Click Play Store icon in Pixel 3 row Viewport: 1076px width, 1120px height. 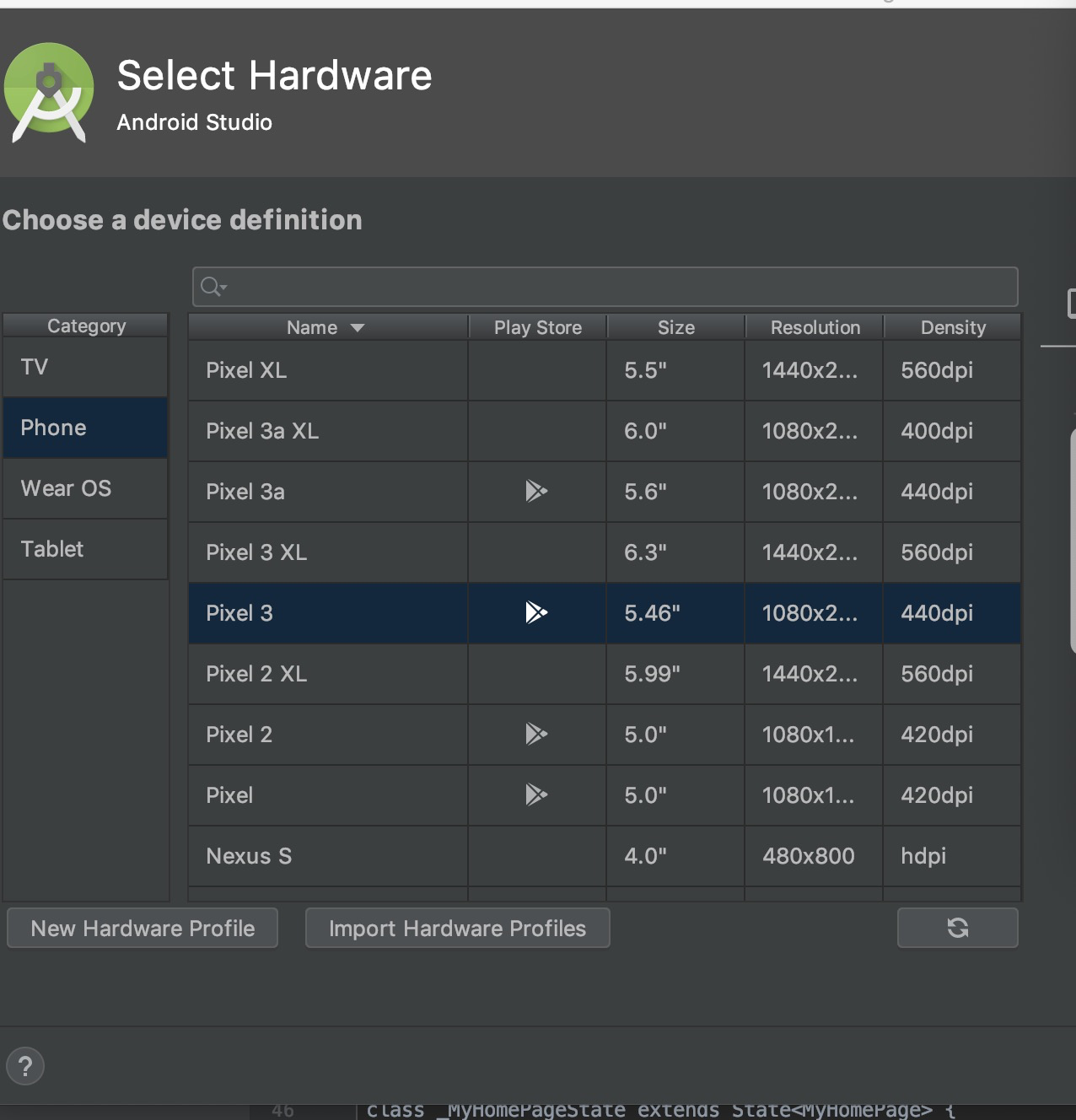(x=536, y=612)
